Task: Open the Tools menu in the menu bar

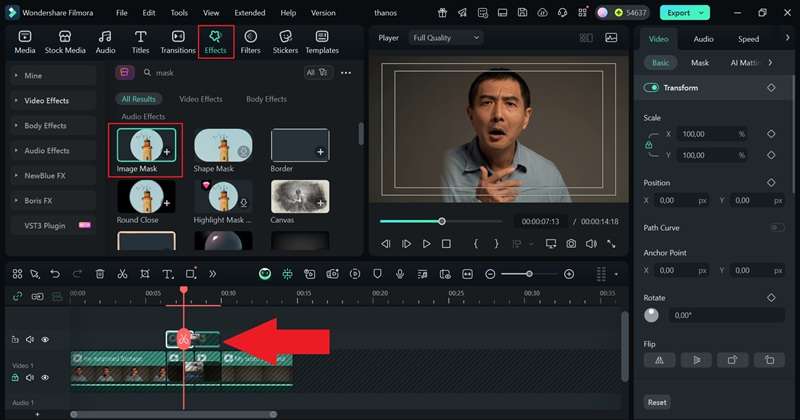Action: pos(179,13)
